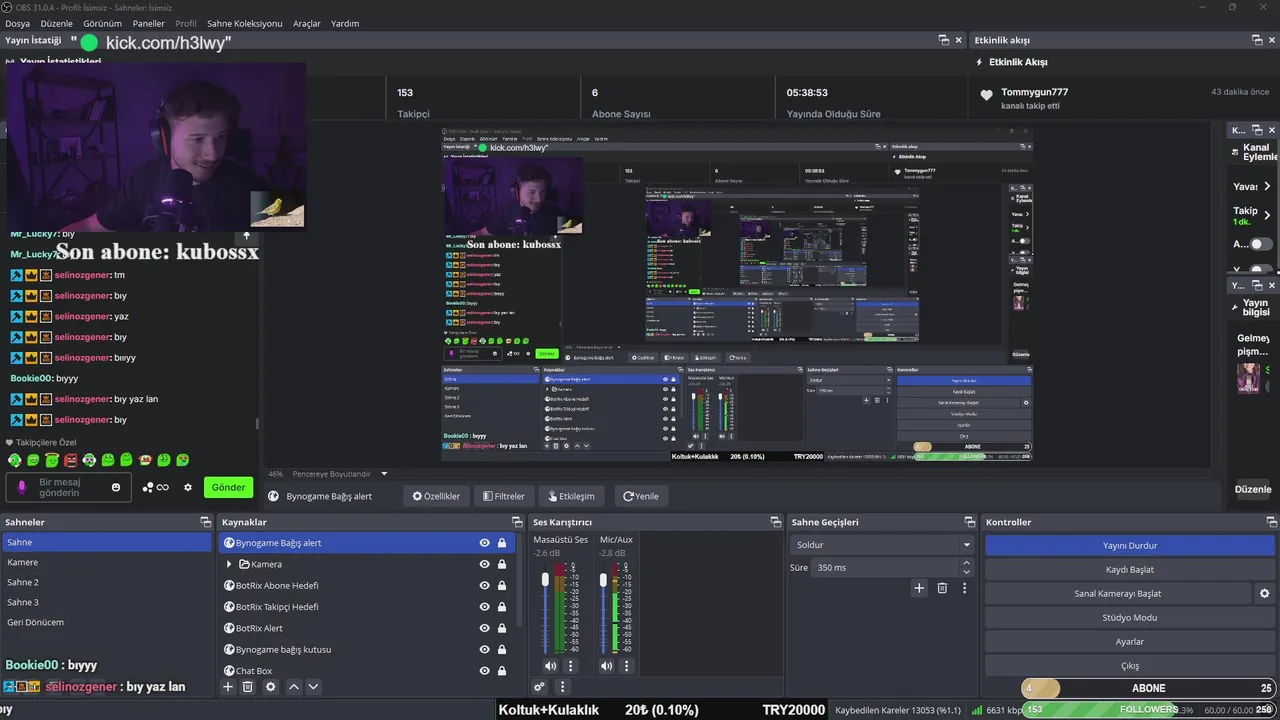Hide the BotRix Abone Hedefi source
This screenshot has height=720, width=1280.
484,586
